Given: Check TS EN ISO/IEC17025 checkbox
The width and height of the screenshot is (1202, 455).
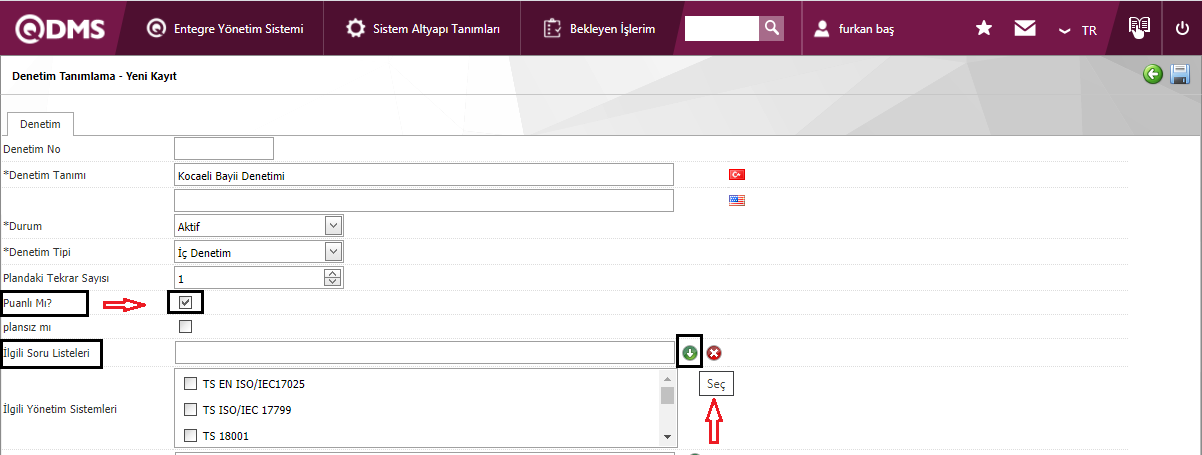Looking at the screenshot, I should (x=191, y=383).
